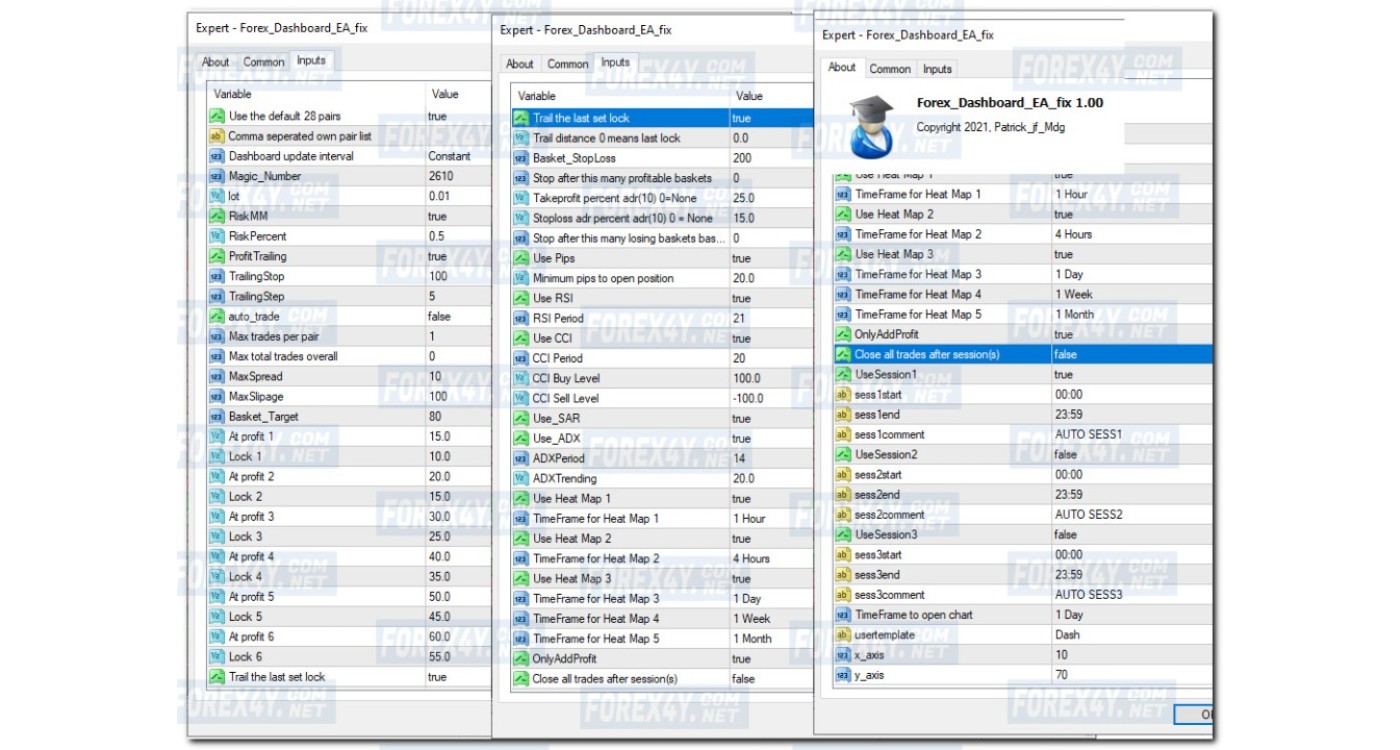Click the icon beside usertemplate variable
The image size is (1400, 750).
[842, 635]
